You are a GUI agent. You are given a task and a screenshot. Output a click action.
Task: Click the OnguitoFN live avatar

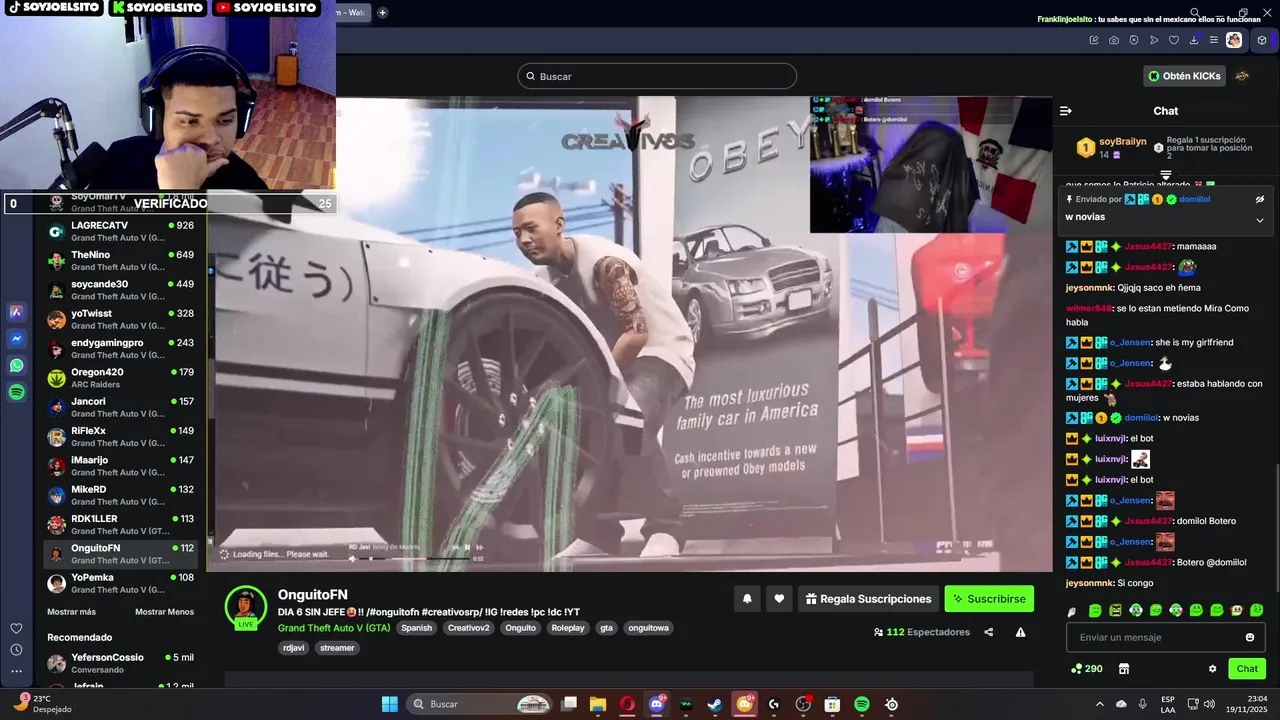(245, 606)
